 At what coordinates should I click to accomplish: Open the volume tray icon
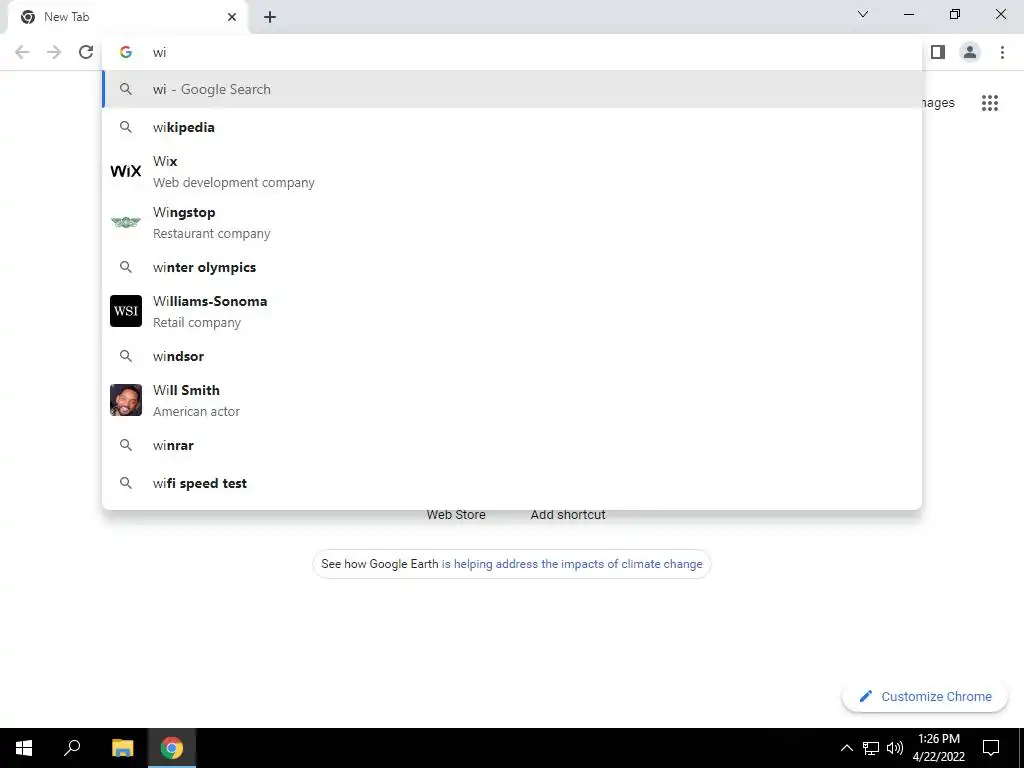(x=895, y=748)
